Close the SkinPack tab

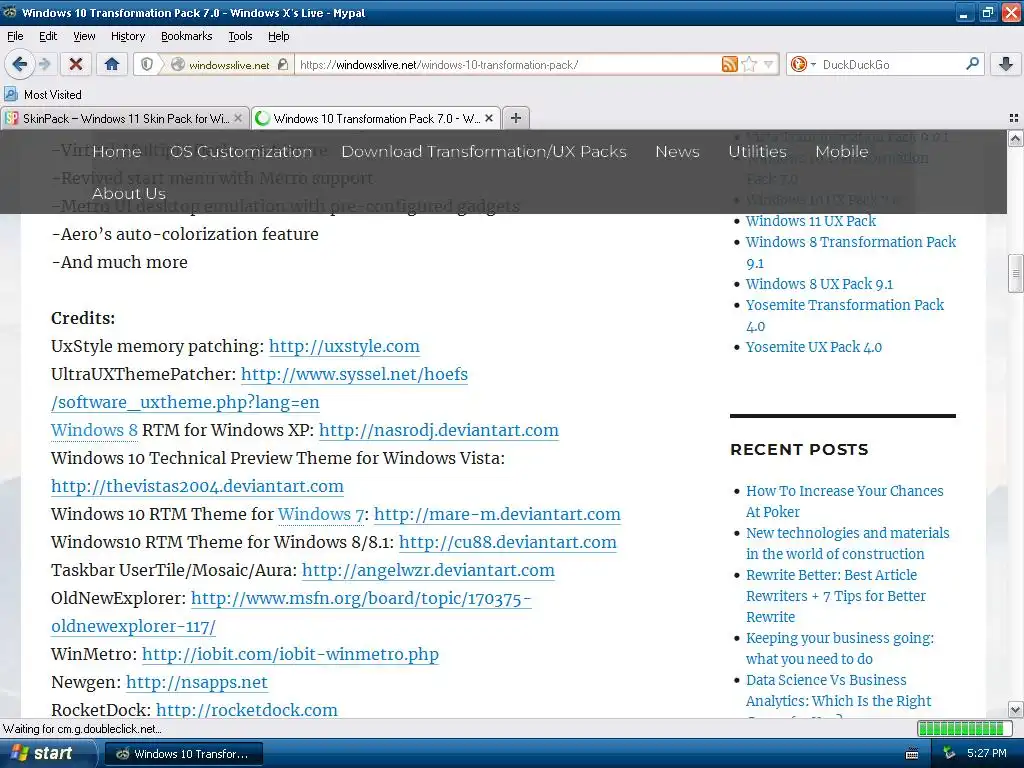pos(238,118)
